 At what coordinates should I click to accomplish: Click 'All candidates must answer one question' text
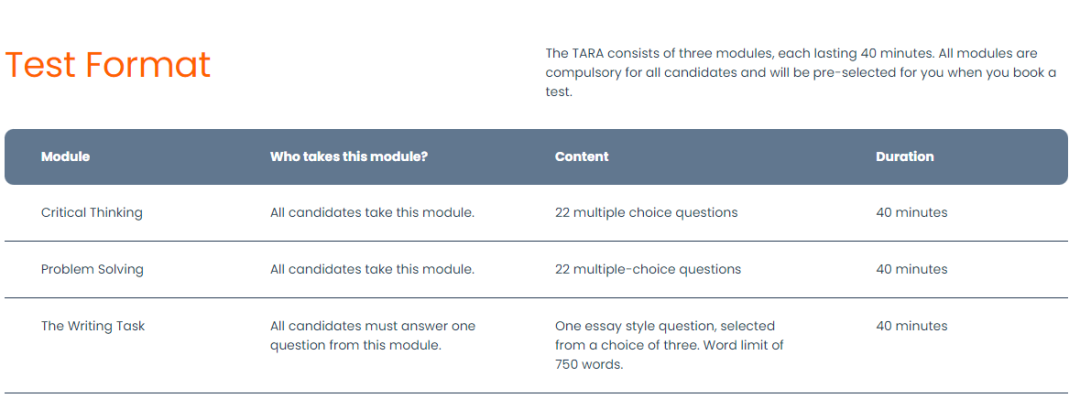pos(372,335)
